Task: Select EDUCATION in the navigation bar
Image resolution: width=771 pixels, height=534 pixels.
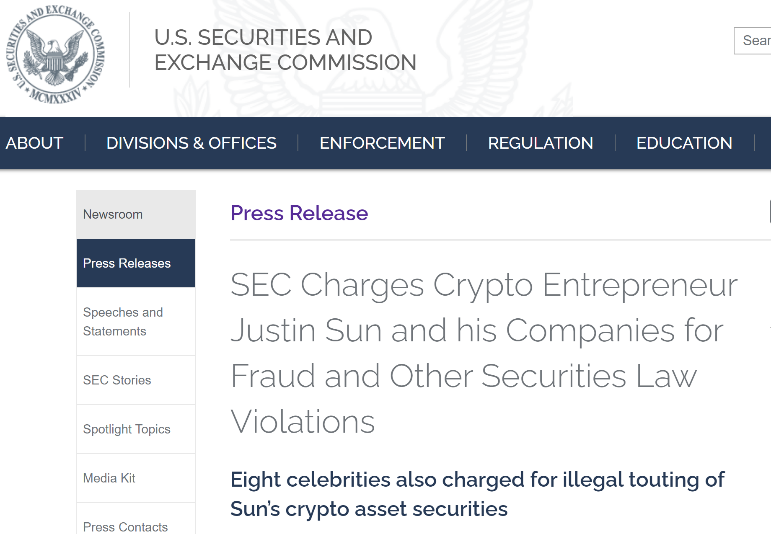Action: (x=684, y=143)
